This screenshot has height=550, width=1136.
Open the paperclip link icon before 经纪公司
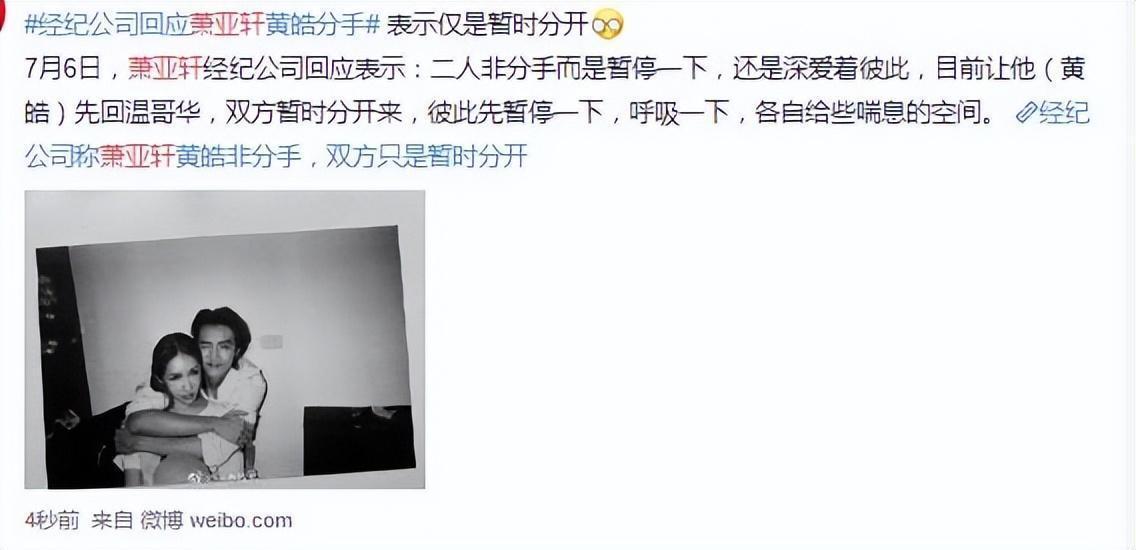[x=1027, y=113]
